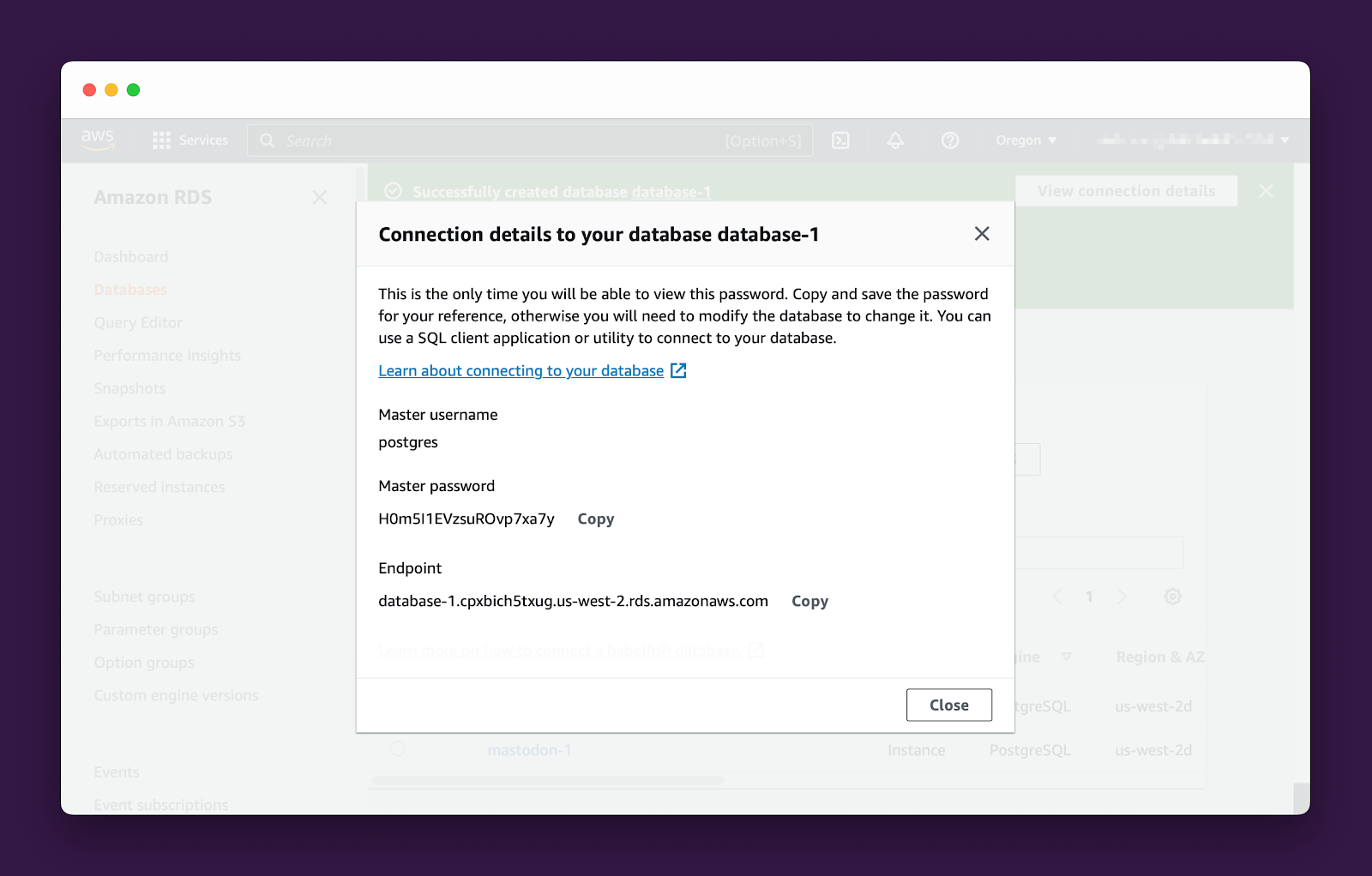Image resolution: width=1372 pixels, height=876 pixels.
Task: Close the connection details dialog with X
Action: pyautogui.click(x=982, y=234)
